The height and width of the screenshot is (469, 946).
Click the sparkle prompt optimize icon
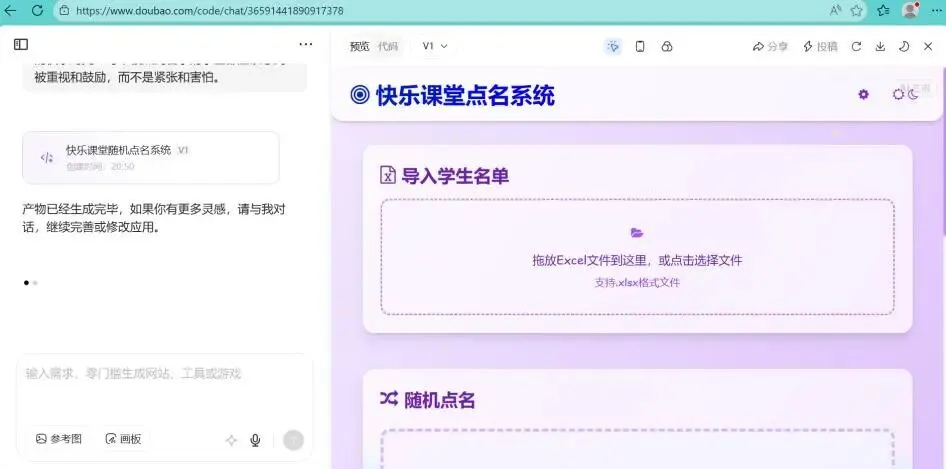click(231, 440)
